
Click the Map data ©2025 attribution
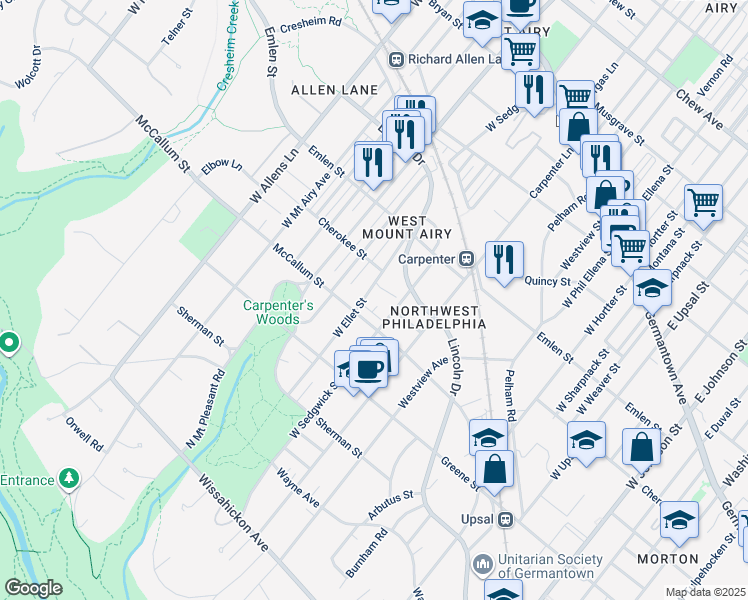pyautogui.click(x=706, y=592)
